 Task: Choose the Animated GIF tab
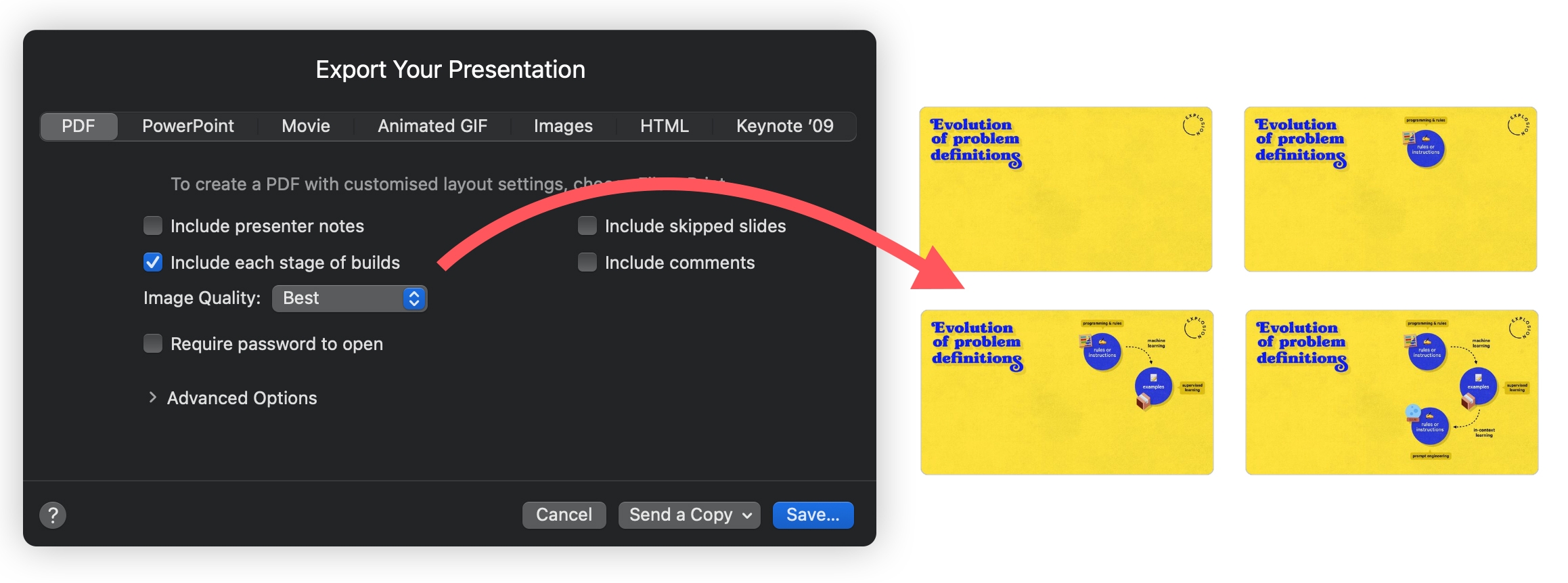pyautogui.click(x=432, y=127)
